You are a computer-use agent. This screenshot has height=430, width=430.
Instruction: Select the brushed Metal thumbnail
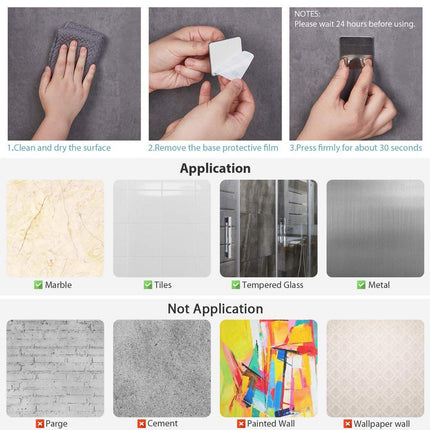coord(375,228)
